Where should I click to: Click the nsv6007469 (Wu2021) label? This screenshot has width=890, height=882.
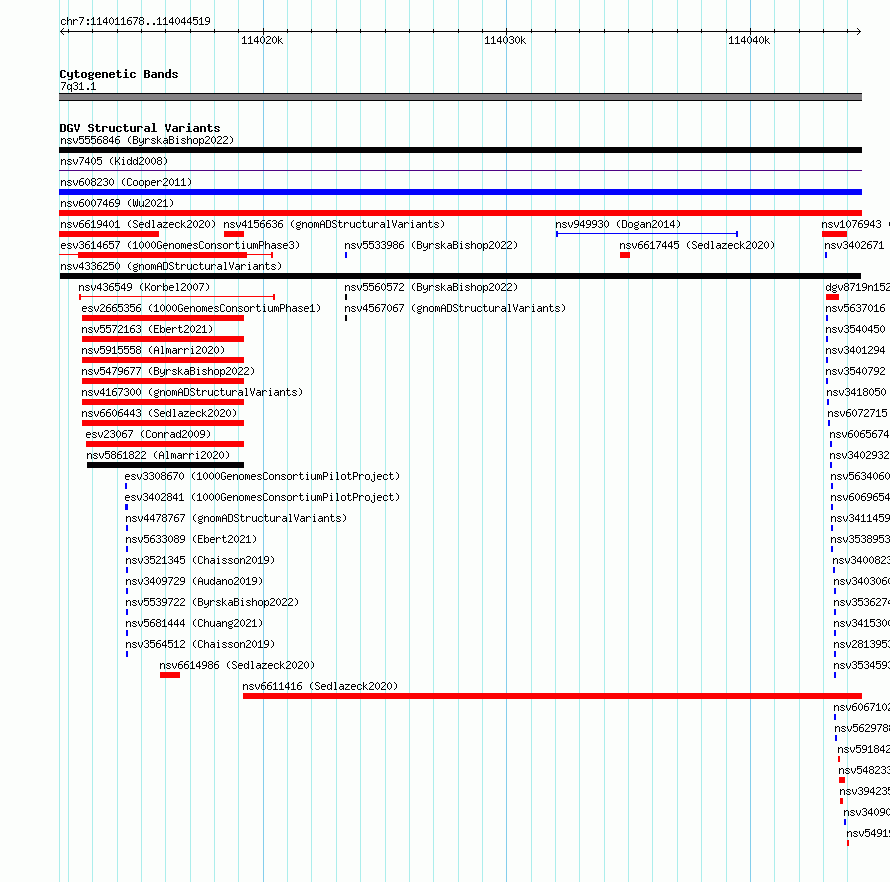(117, 203)
